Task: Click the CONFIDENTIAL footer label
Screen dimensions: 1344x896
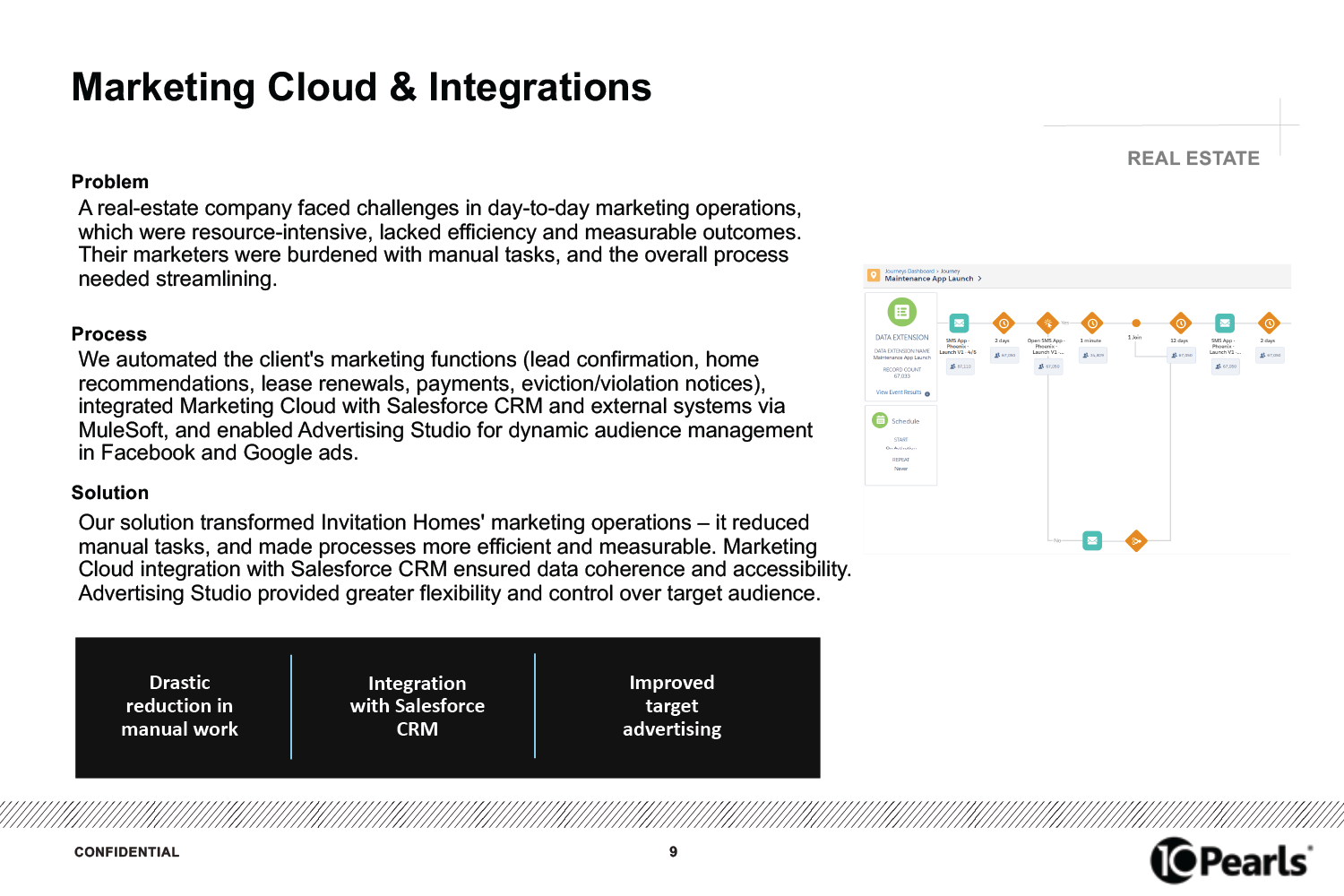Action: pos(126,852)
